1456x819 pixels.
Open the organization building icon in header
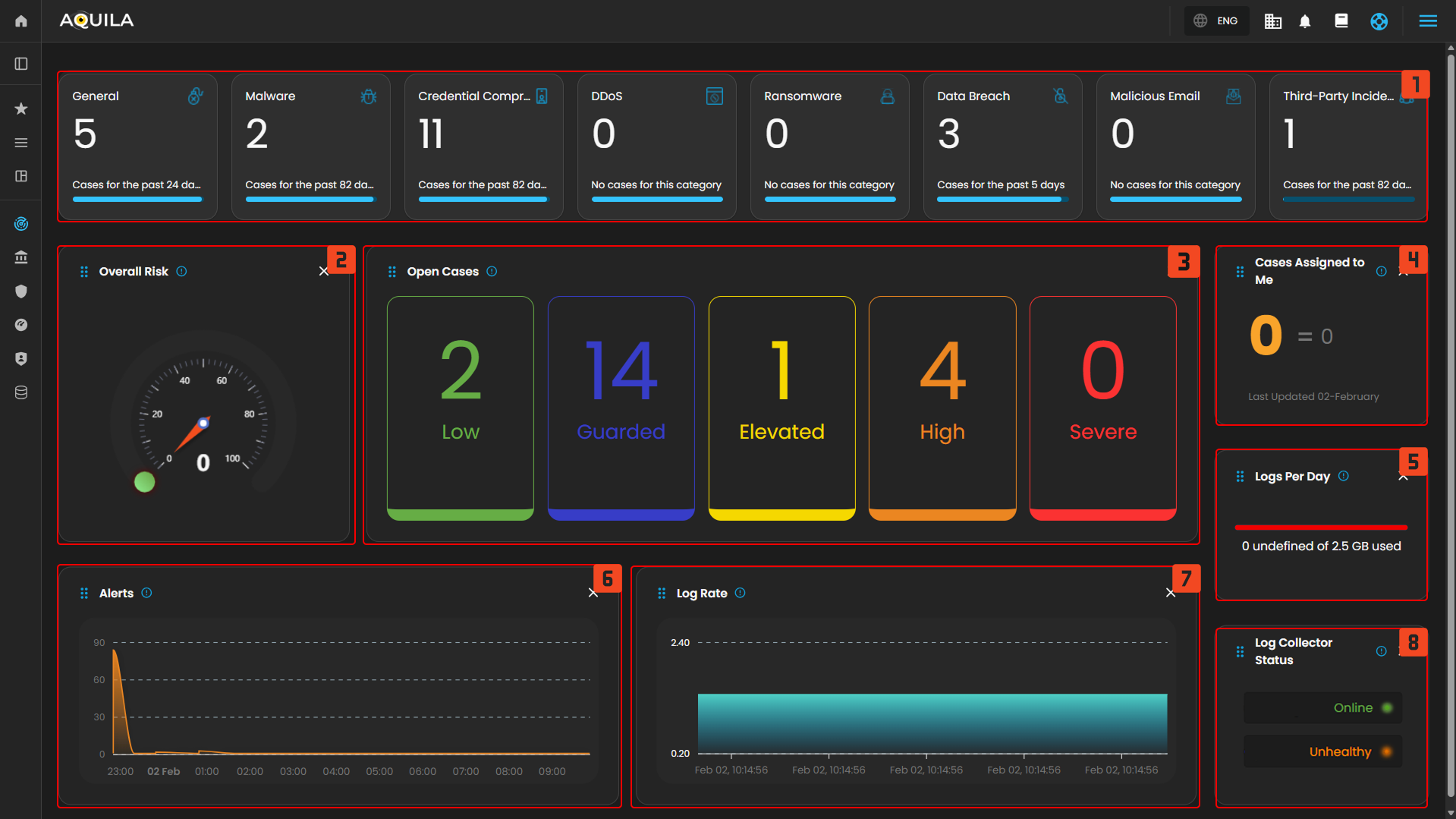(1272, 21)
